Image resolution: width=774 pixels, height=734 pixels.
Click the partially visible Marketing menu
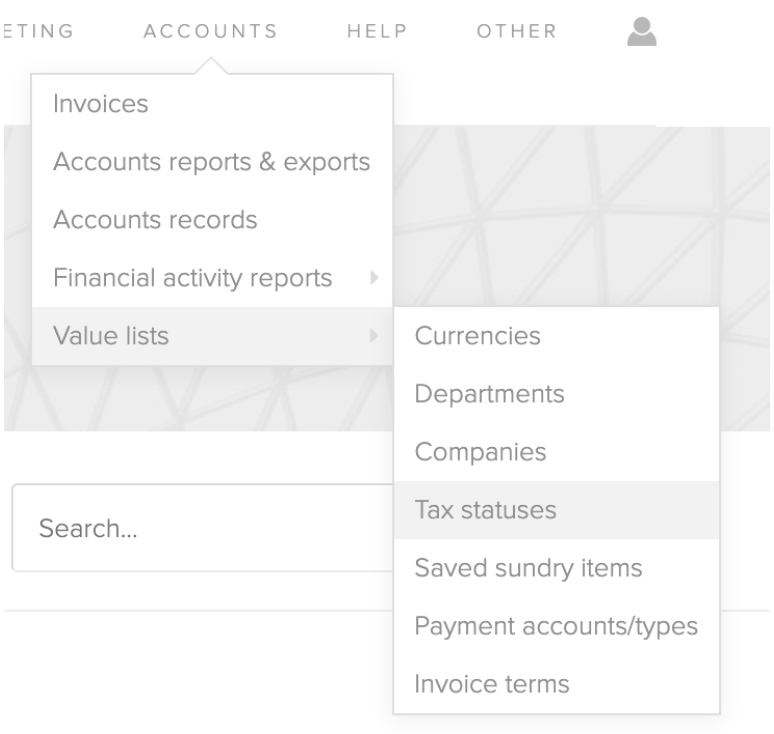(x=38, y=31)
